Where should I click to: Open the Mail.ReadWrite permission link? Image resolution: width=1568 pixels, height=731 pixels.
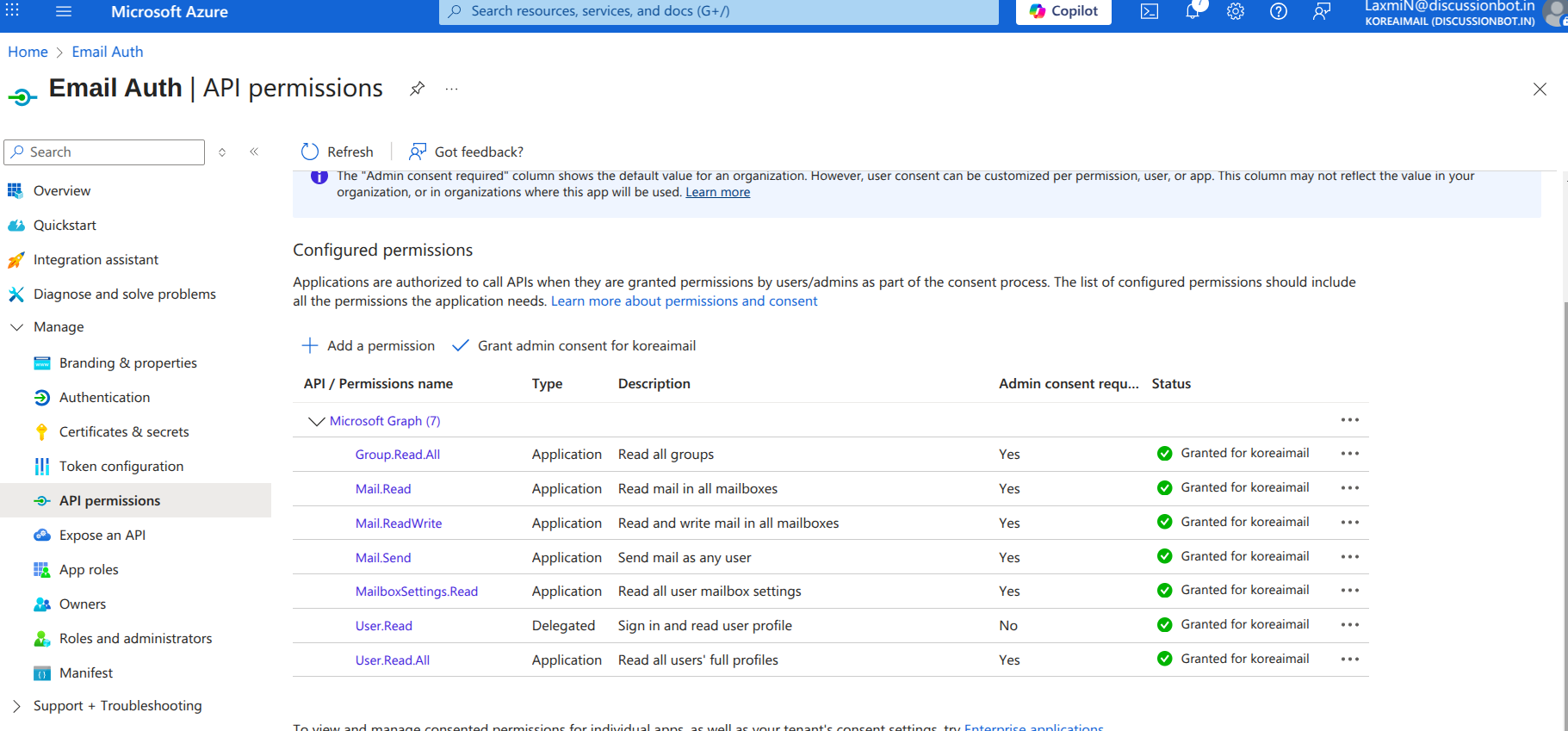[x=399, y=523]
